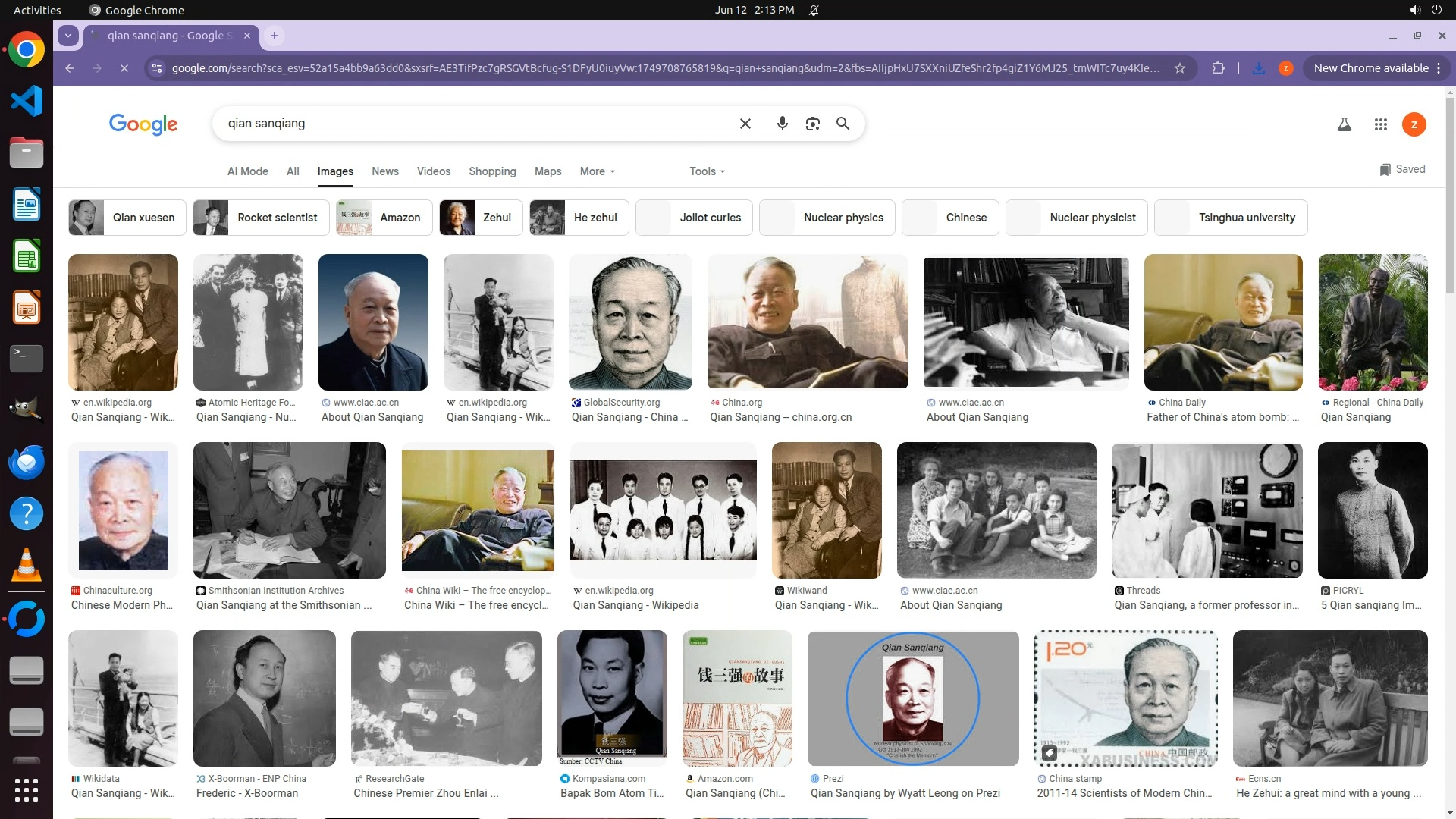Stop page loading in toolbar
Image resolution: width=1456 pixels, height=819 pixels.
click(124, 68)
